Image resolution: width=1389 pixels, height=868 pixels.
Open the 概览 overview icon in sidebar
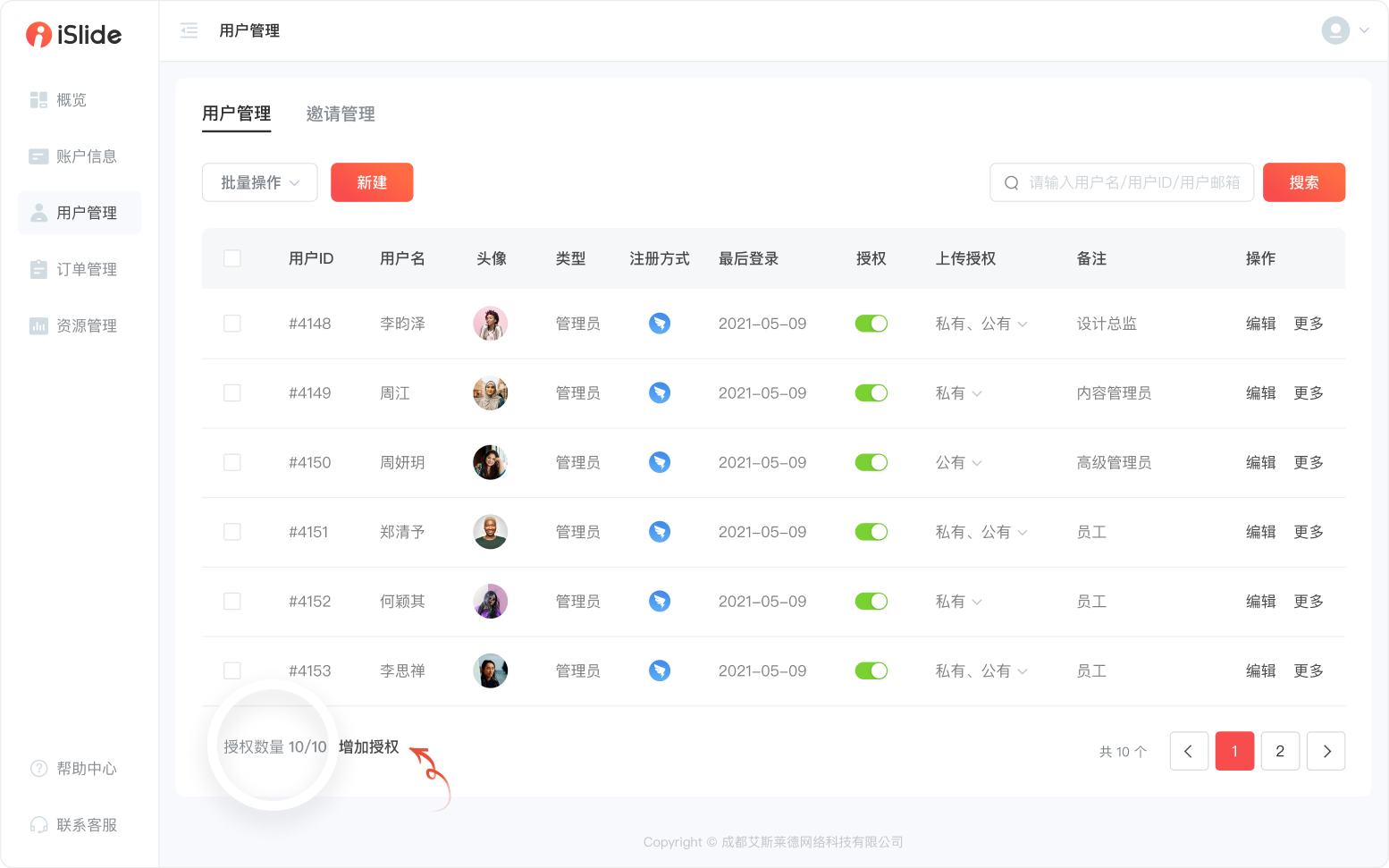pyautogui.click(x=38, y=100)
